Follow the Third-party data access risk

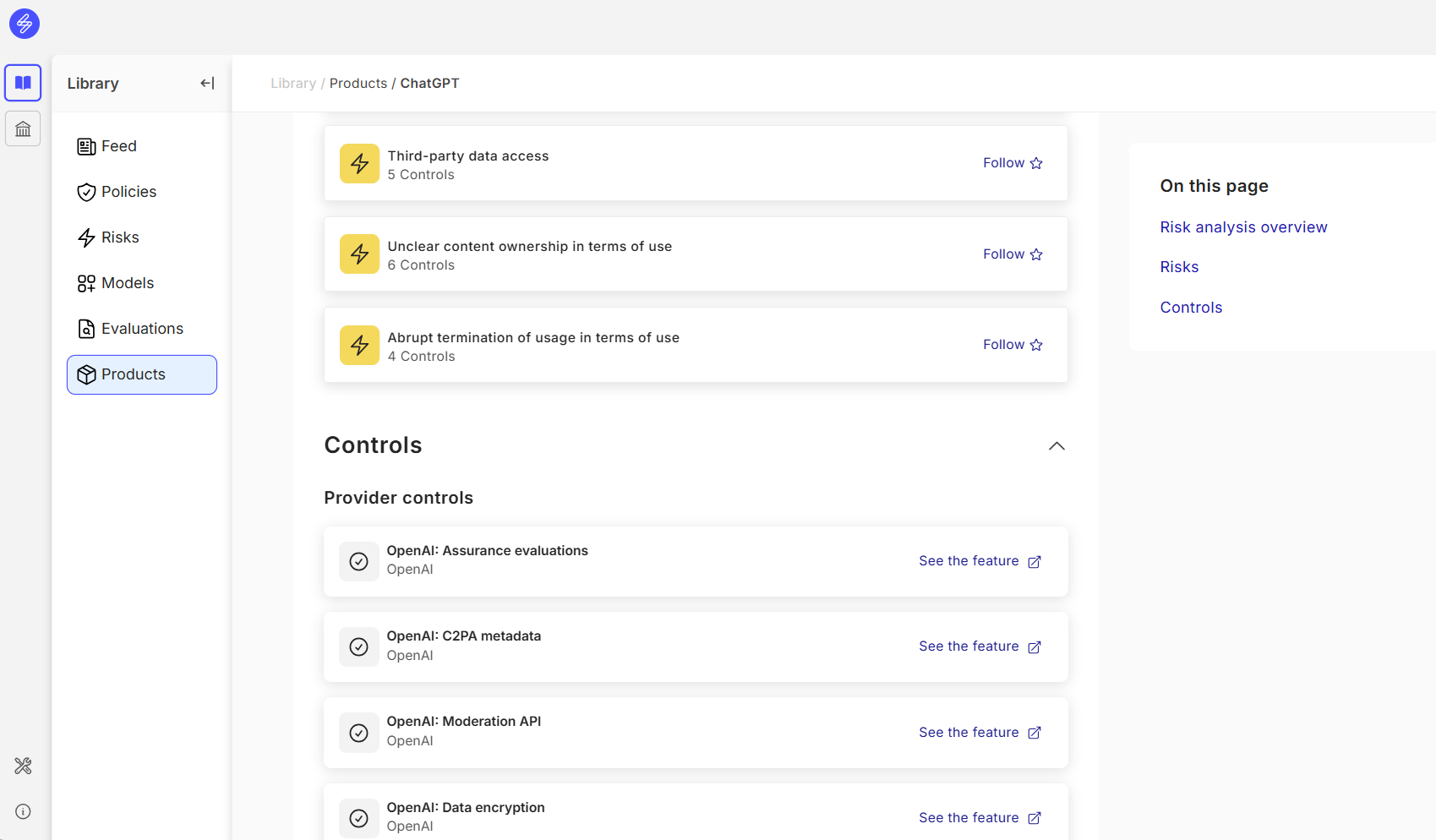(x=1012, y=163)
